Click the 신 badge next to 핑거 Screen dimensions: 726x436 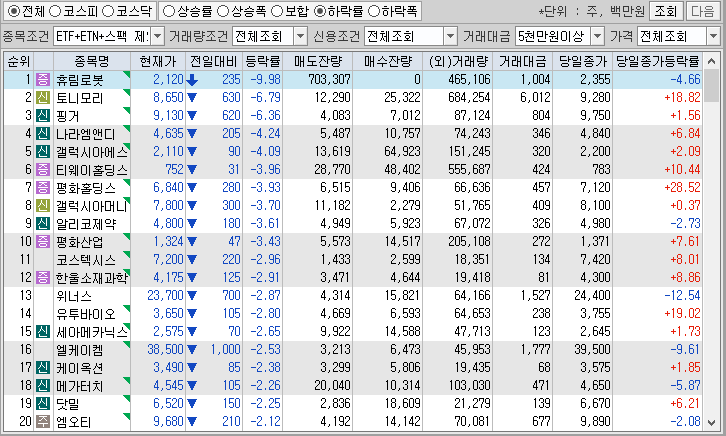pos(43,116)
